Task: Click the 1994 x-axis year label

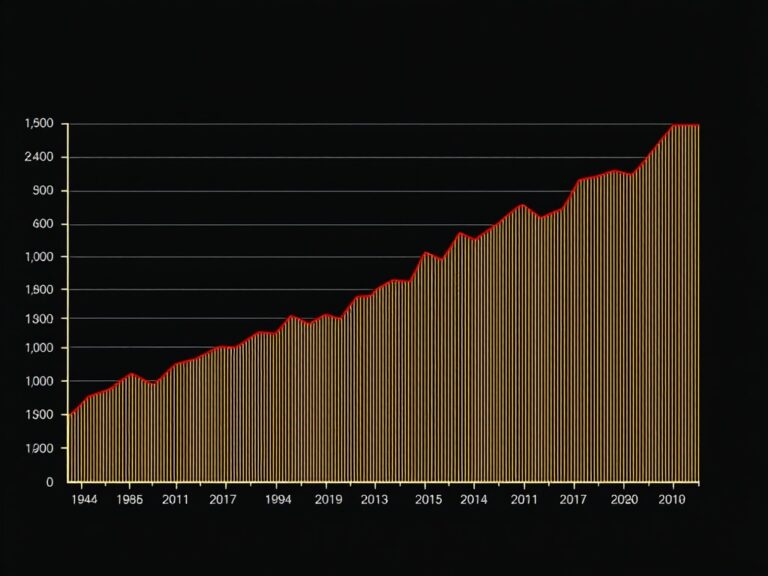Action: tap(277, 499)
